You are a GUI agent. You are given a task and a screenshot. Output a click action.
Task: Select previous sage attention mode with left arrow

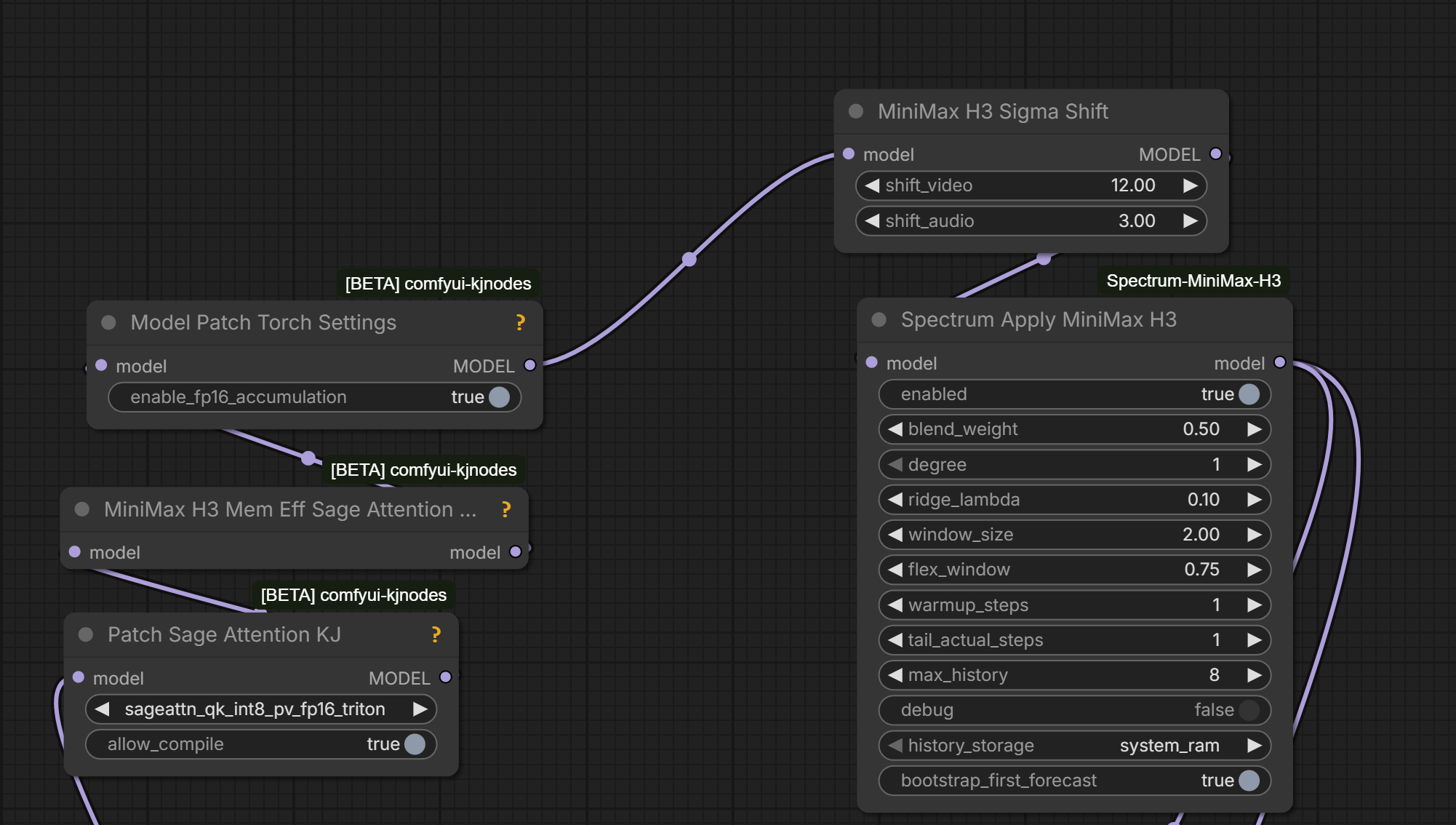(x=102, y=709)
